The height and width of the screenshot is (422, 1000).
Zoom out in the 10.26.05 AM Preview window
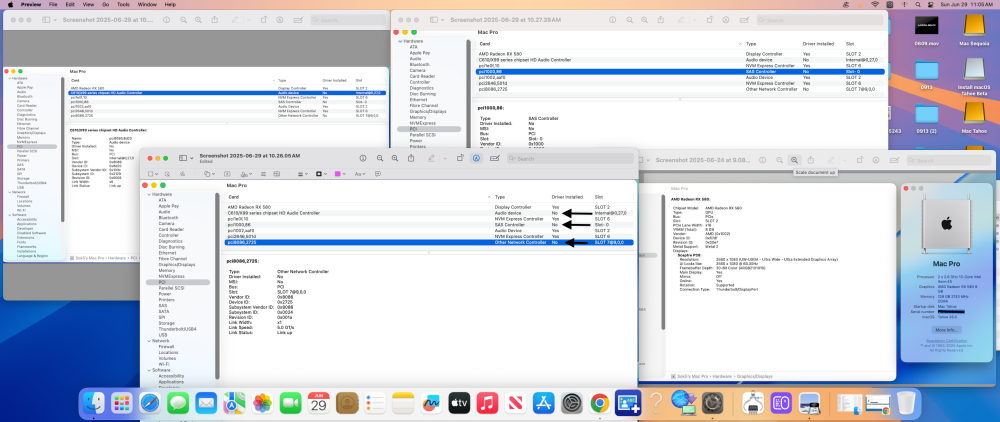point(380,158)
